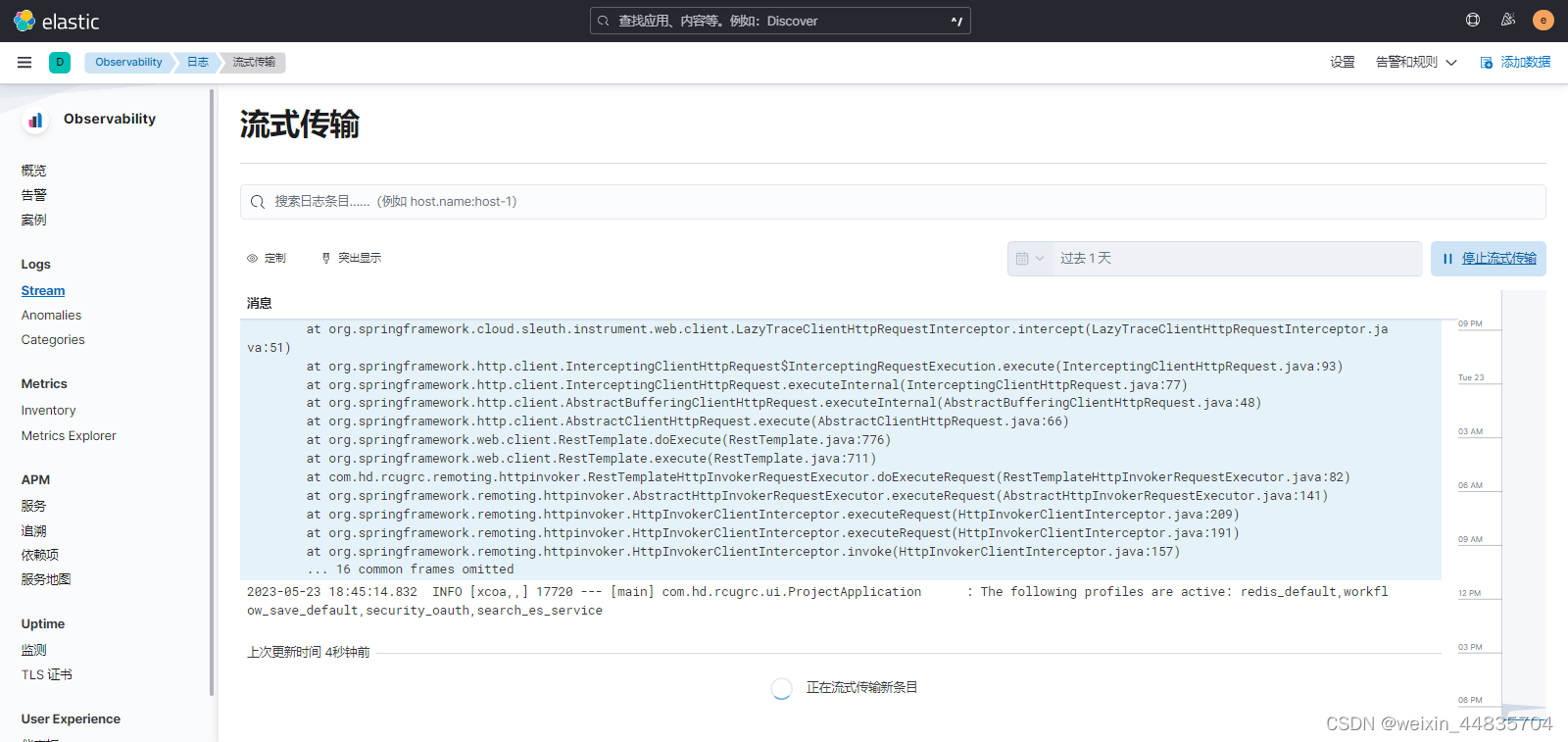1568x742 pixels.
Task: Click the add data icon
Action: point(1487,63)
